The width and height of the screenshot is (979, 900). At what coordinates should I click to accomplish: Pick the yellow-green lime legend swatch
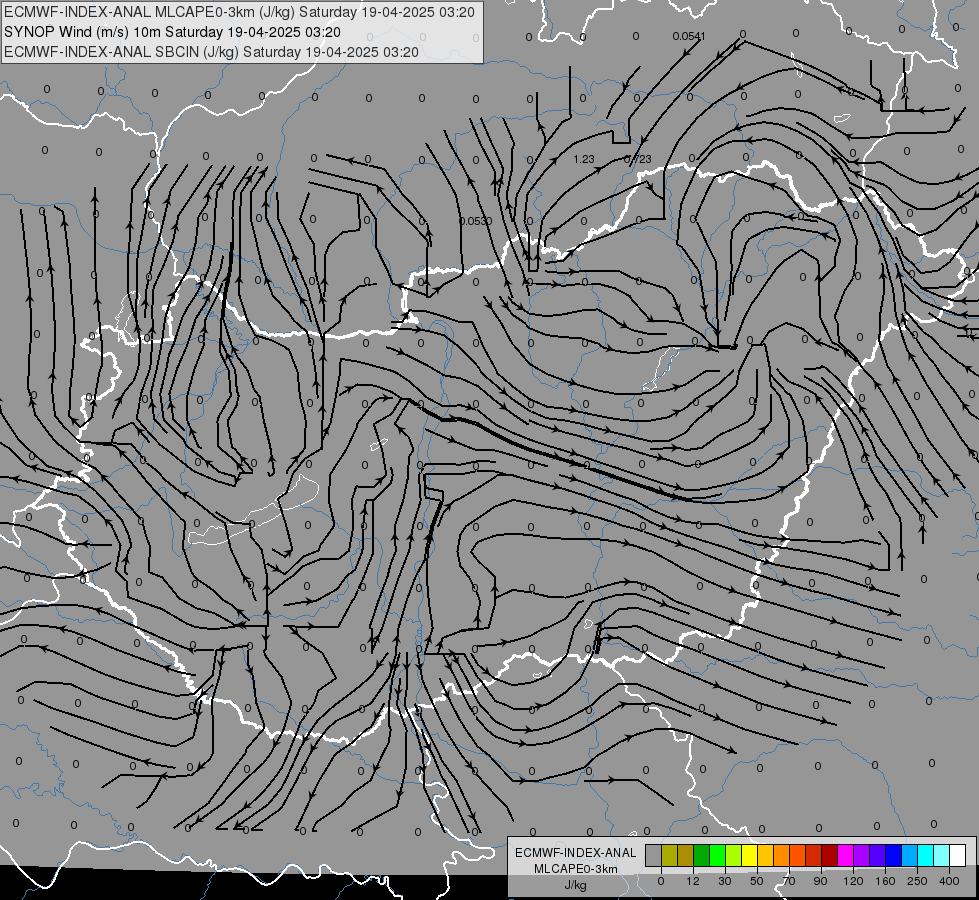[734, 855]
